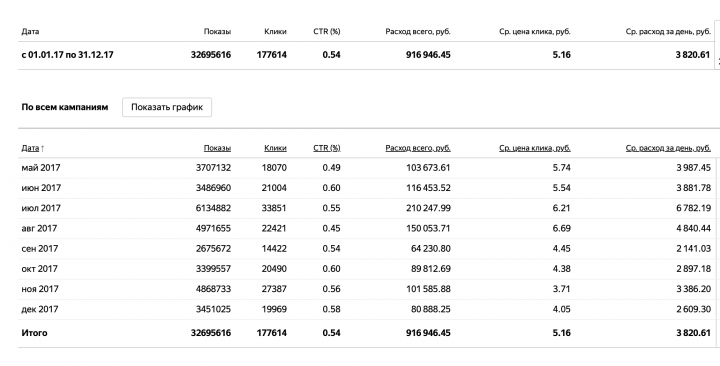Click По всем кампаниям heading
Image resolution: width=720 pixels, height=366 pixels.
[x=65, y=107]
